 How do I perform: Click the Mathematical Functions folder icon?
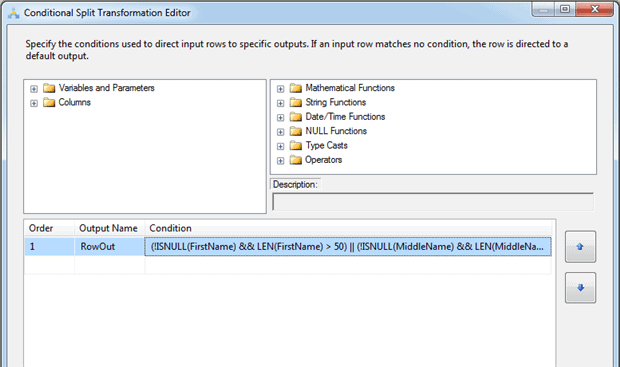(295, 88)
